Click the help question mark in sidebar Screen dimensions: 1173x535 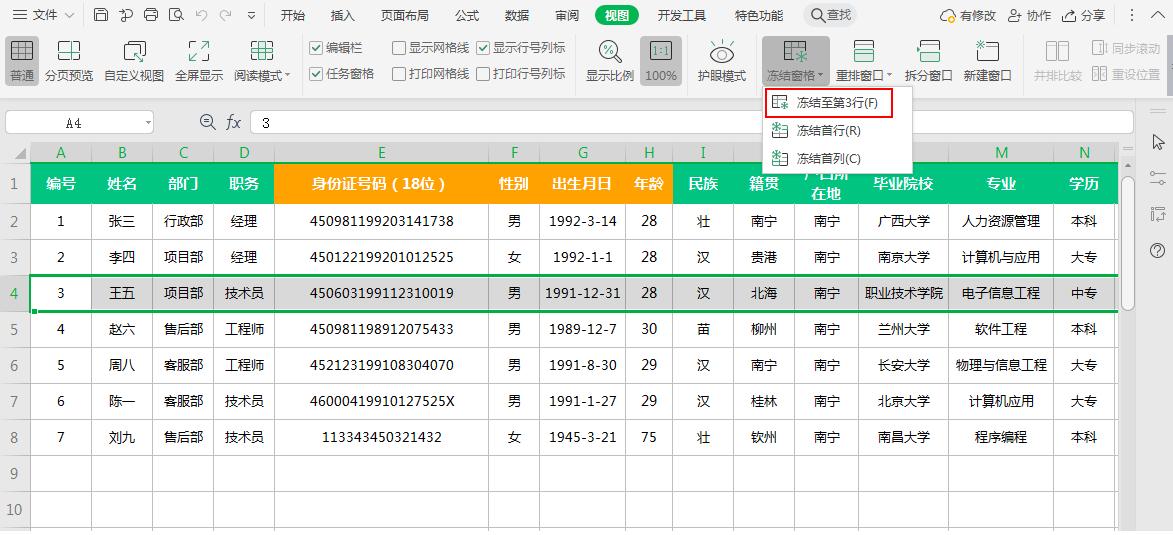click(x=1158, y=250)
